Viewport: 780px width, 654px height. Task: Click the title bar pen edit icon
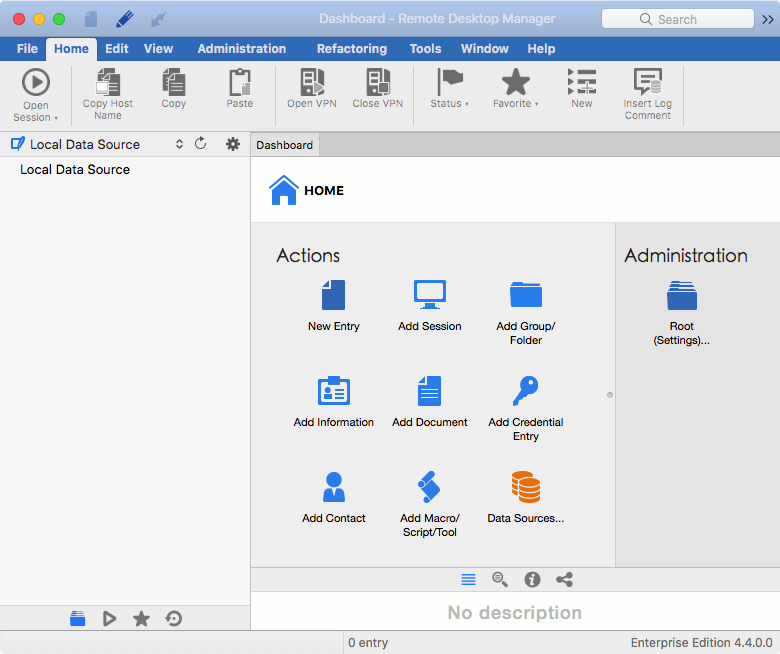tap(124, 19)
